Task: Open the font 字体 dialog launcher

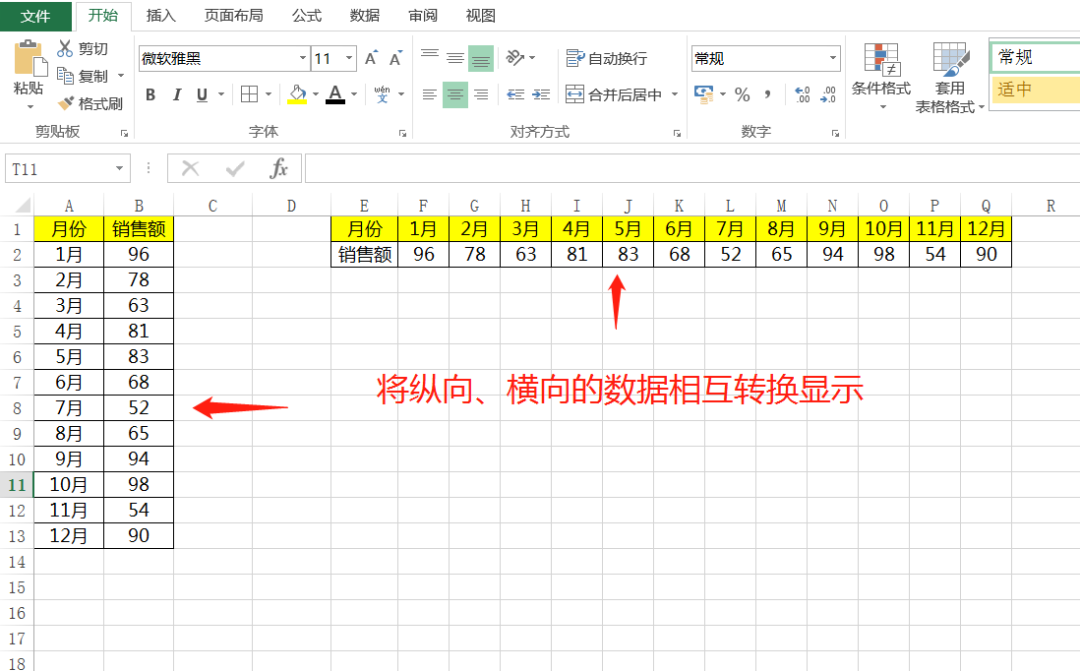Action: (x=402, y=133)
